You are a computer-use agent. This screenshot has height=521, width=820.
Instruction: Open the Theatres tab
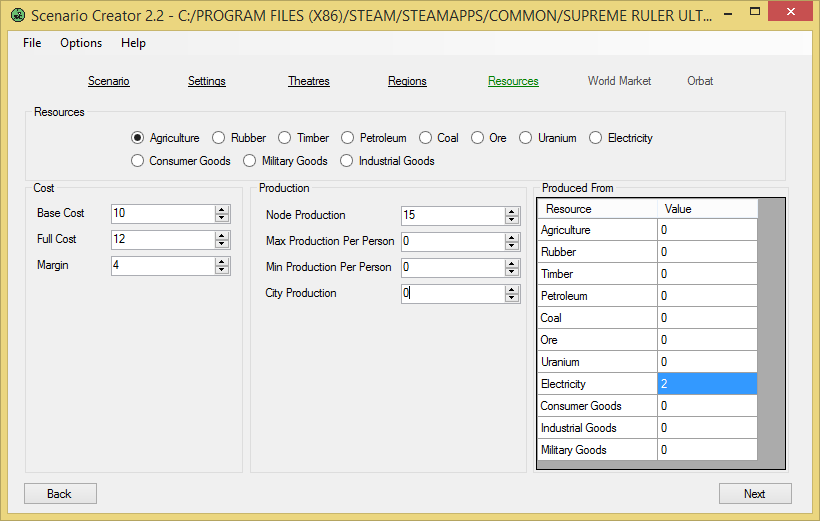(x=309, y=81)
